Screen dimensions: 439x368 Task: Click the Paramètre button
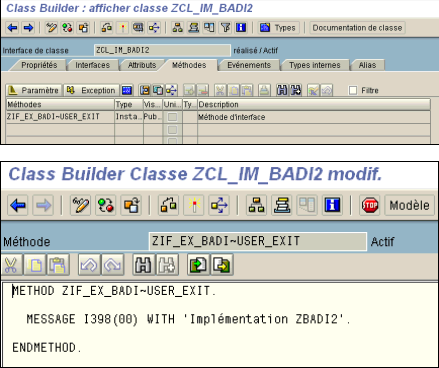point(34,90)
